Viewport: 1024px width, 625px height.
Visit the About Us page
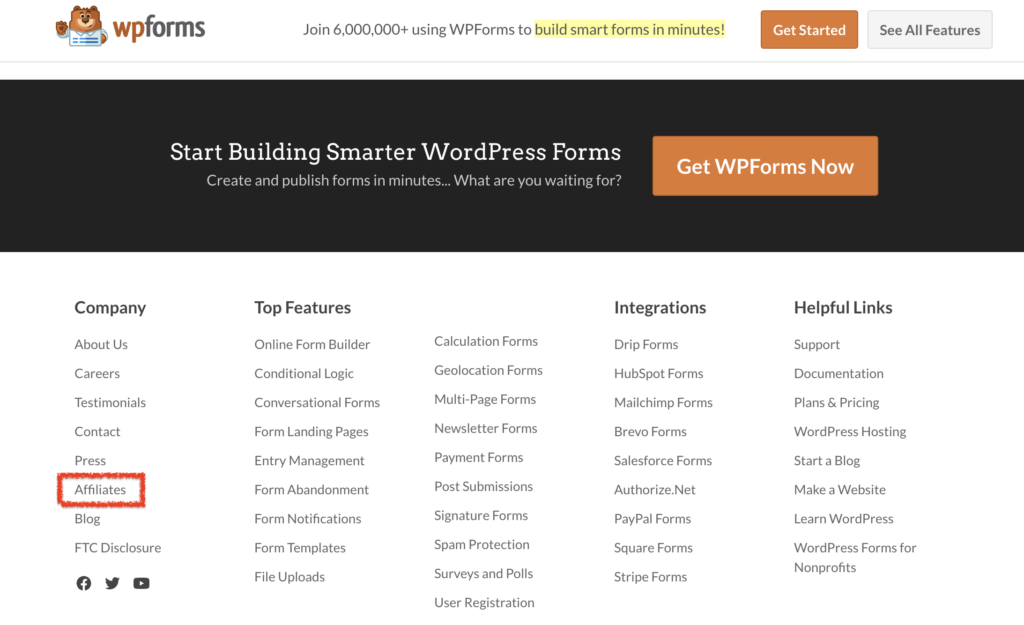101,344
